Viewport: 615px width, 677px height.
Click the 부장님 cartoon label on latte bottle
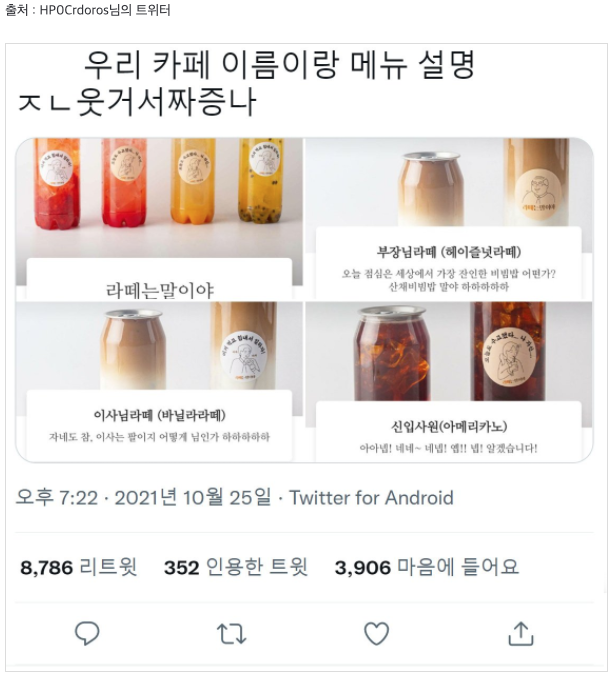pyautogui.click(x=538, y=194)
